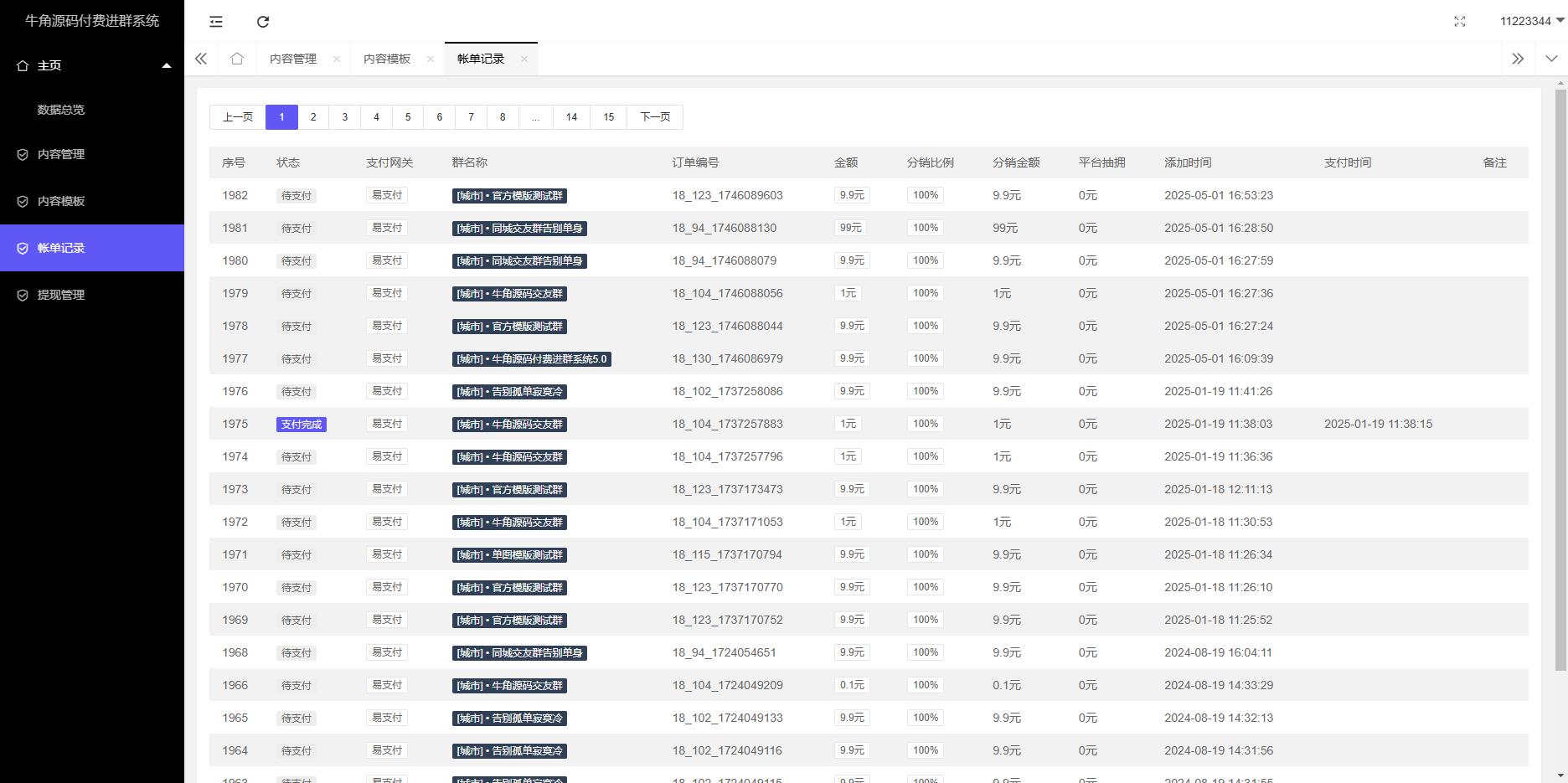
Task: Open 内容管理 in sidebar
Action: (92, 154)
